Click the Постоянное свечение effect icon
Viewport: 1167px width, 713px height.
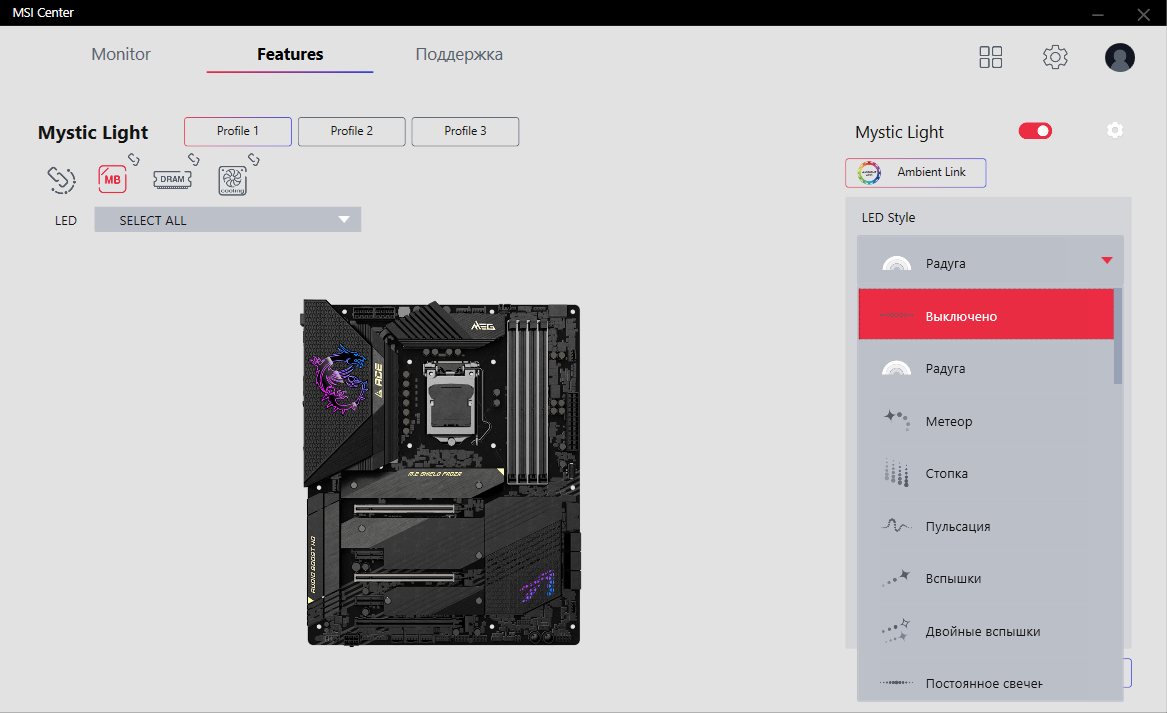pyautogui.click(x=896, y=682)
